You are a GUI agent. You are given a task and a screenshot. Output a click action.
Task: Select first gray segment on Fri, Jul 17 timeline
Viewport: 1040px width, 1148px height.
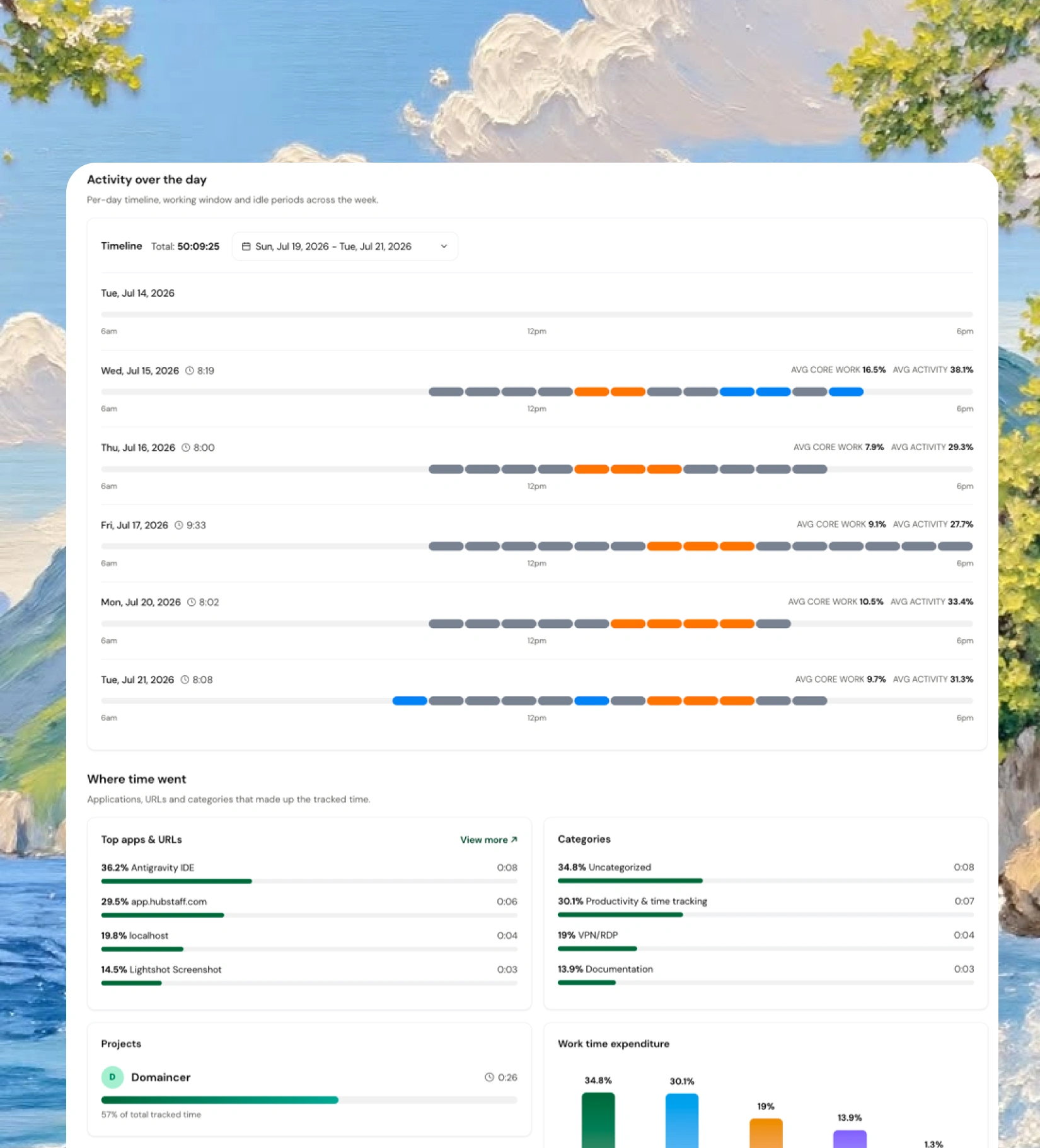point(446,547)
